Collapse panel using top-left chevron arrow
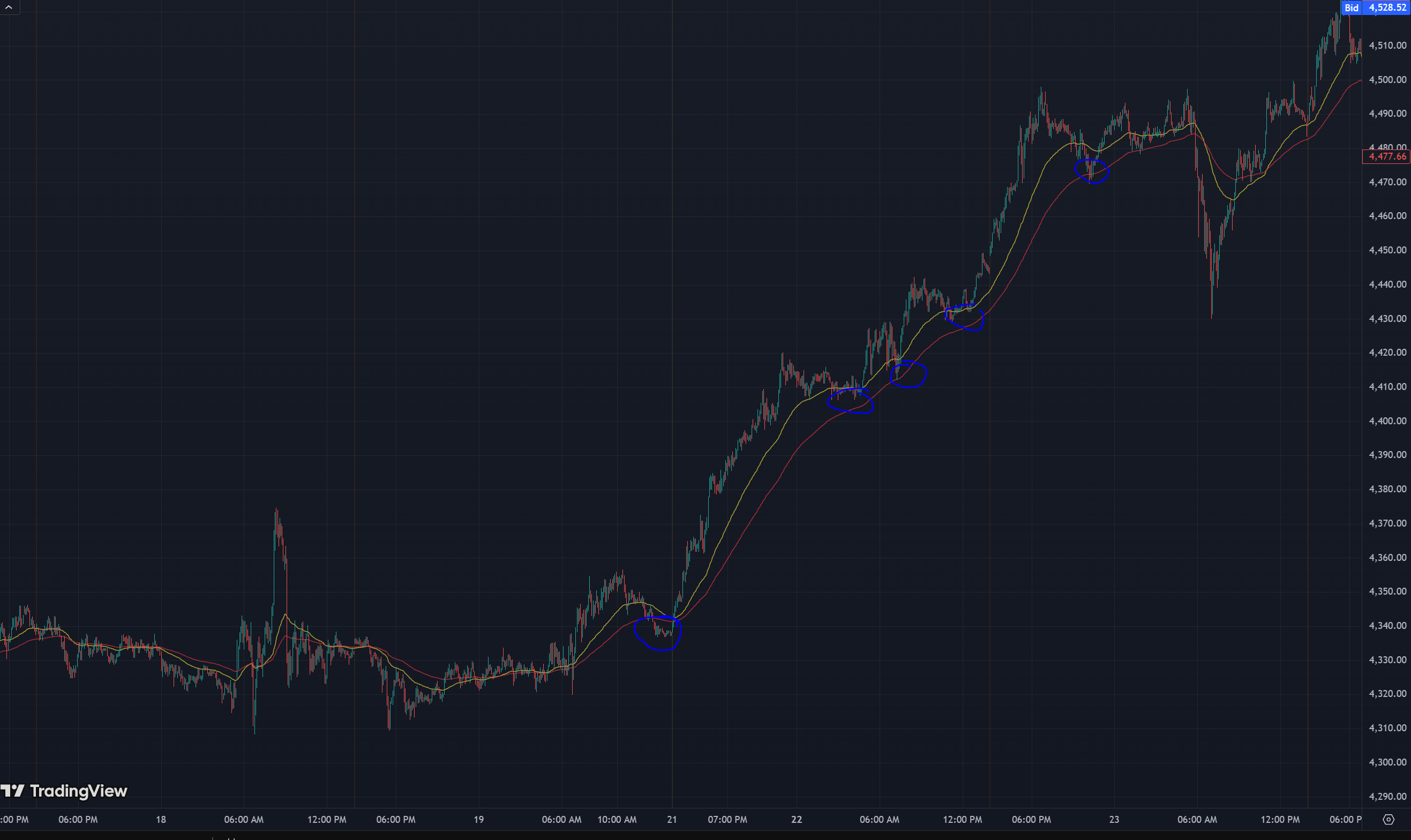This screenshot has width=1411, height=840. 9,7
